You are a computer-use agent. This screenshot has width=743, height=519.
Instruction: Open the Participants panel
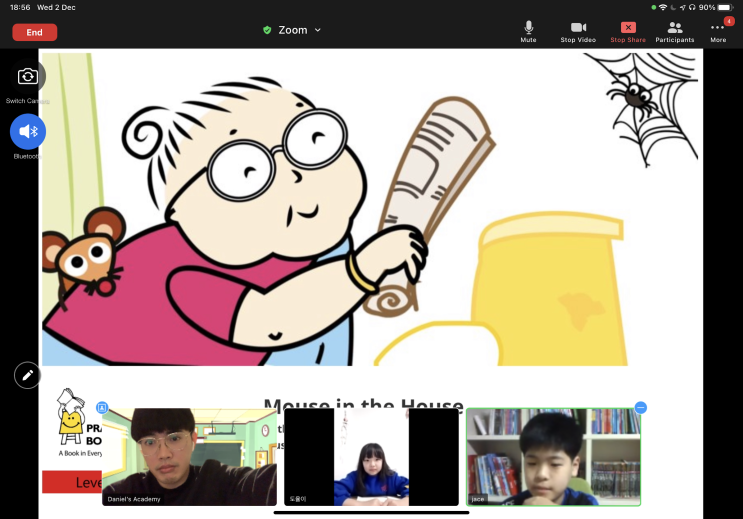[x=675, y=32]
